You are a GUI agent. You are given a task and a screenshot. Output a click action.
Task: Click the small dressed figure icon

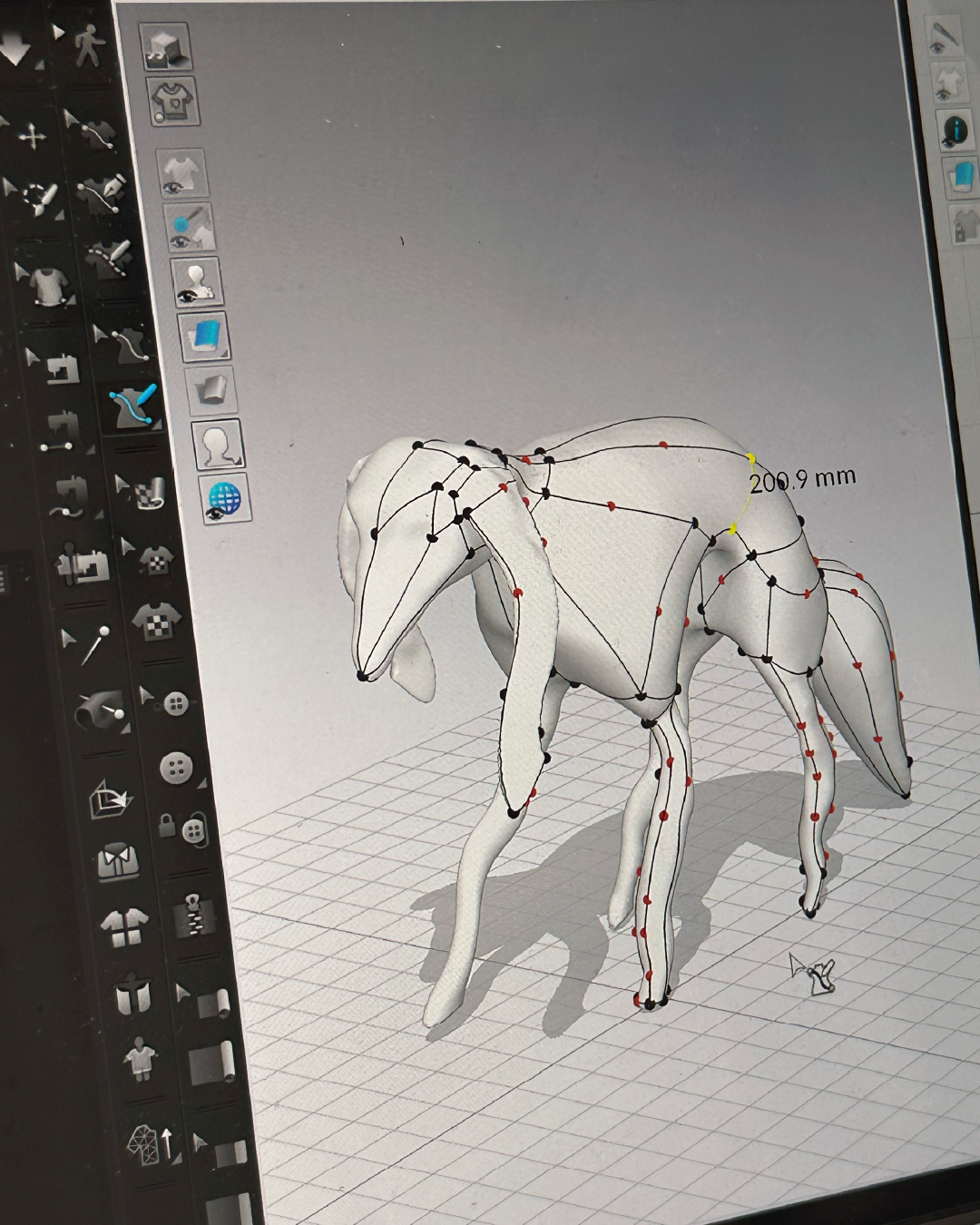[x=141, y=1059]
